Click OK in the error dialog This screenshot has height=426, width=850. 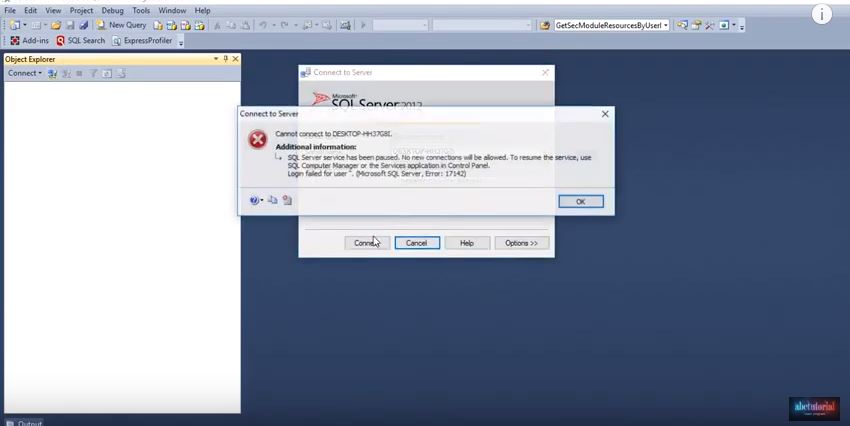point(581,201)
